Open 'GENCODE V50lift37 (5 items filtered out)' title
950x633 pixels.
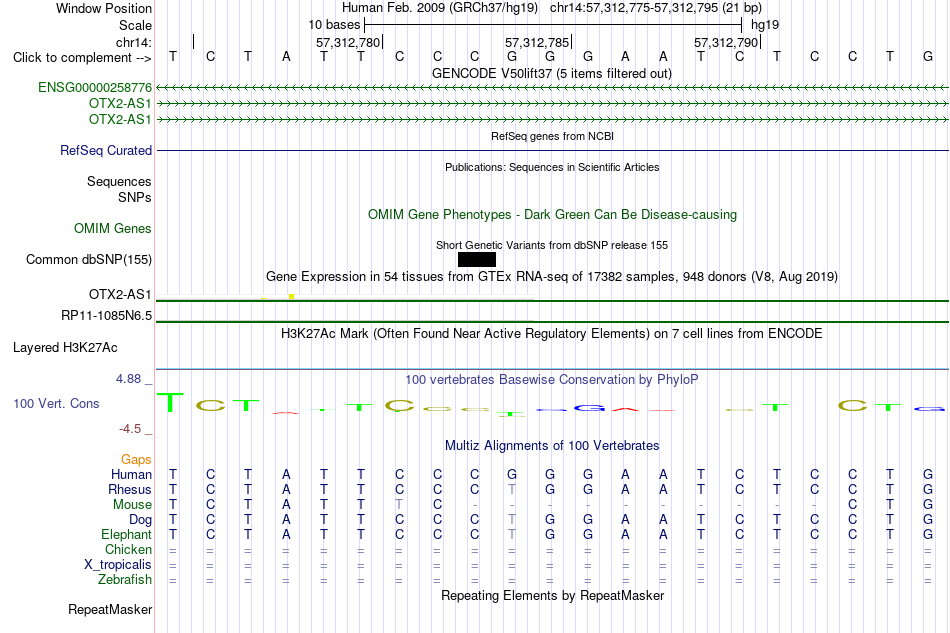pyautogui.click(x=552, y=73)
